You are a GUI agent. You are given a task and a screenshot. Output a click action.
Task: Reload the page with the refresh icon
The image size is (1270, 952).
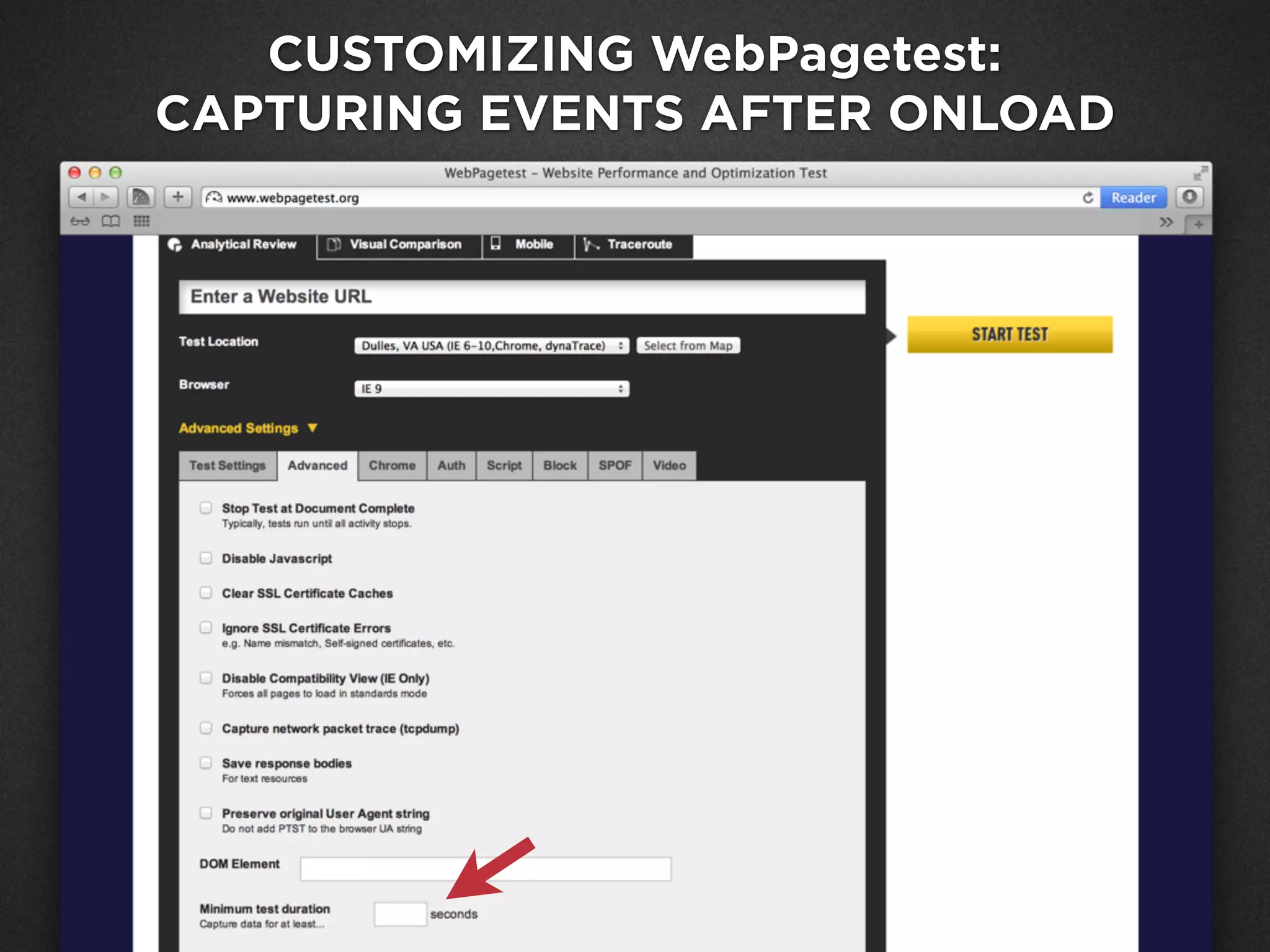pos(1088,198)
